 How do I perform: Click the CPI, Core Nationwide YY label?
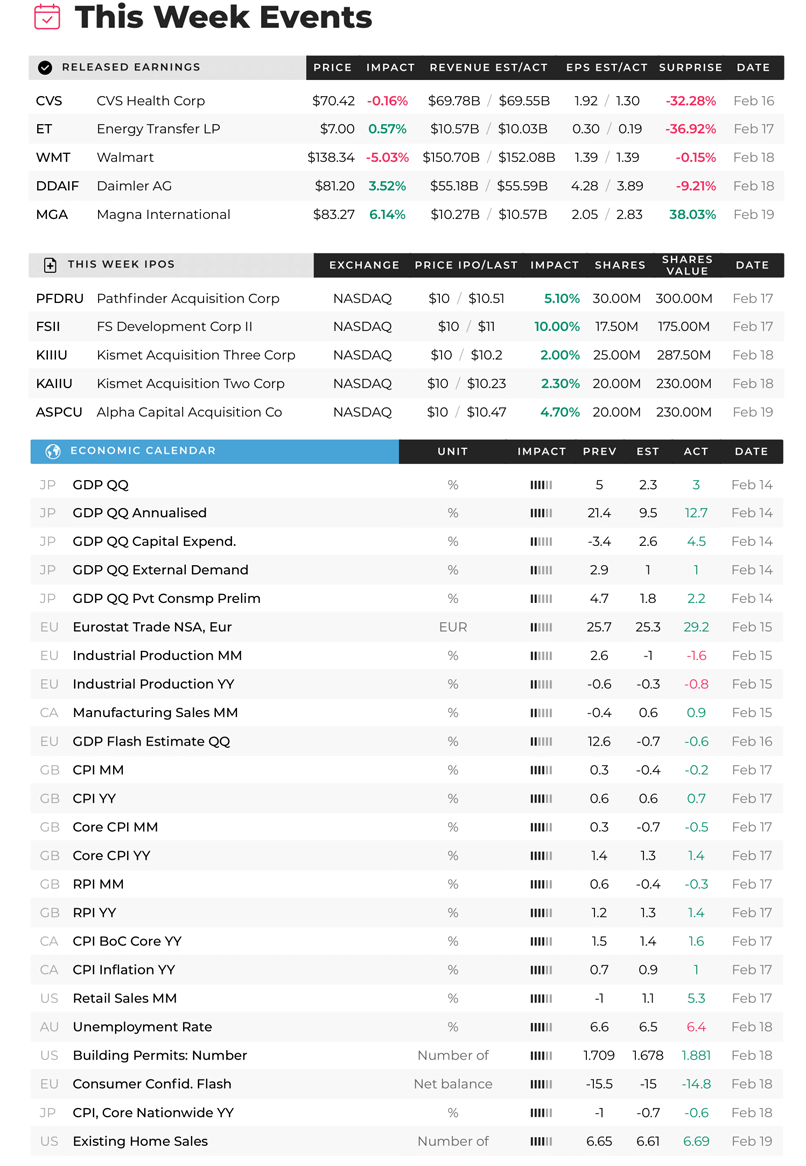(x=153, y=1113)
